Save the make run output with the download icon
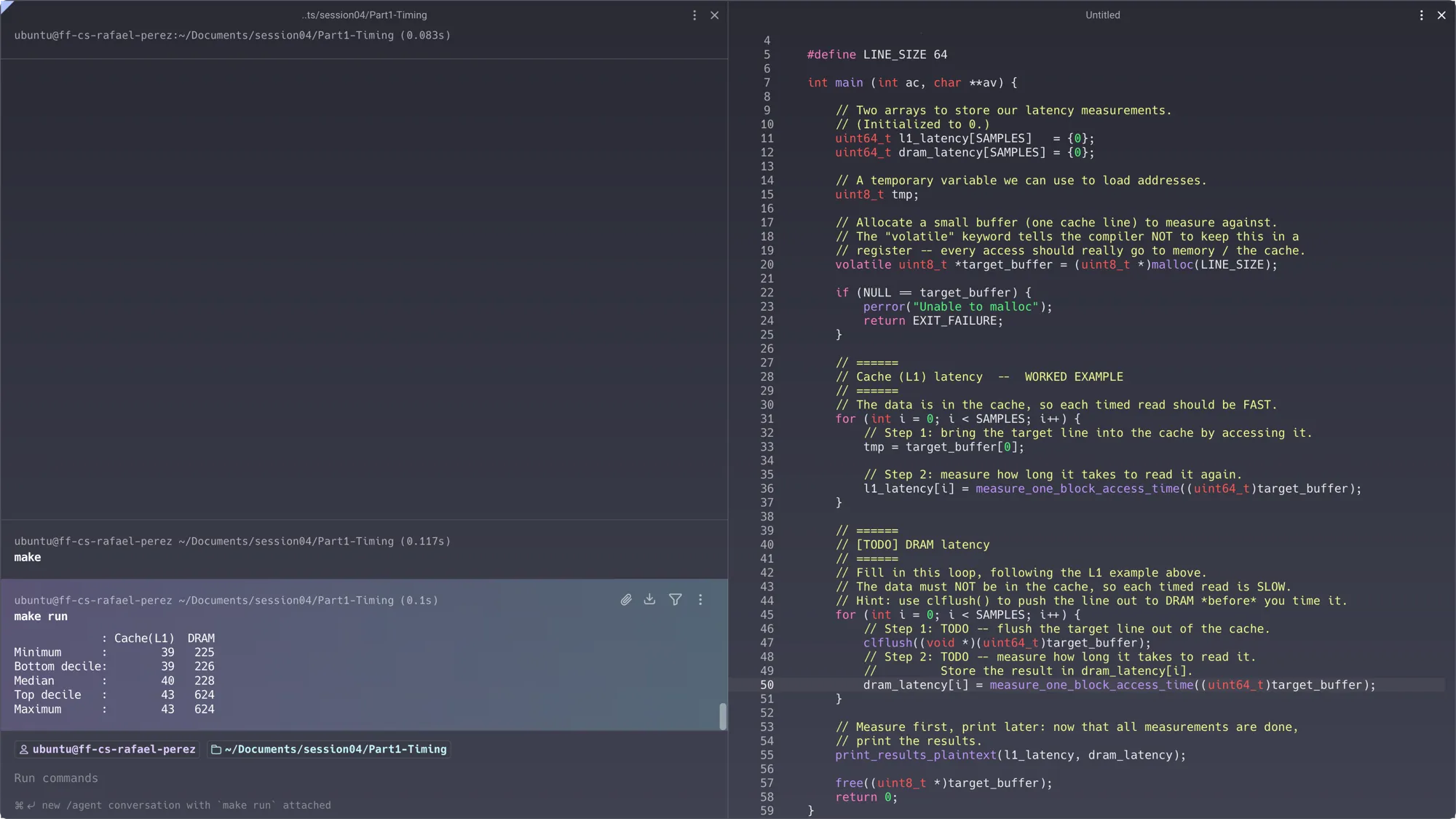Image resolution: width=1456 pixels, height=819 pixels. pyautogui.click(x=649, y=599)
